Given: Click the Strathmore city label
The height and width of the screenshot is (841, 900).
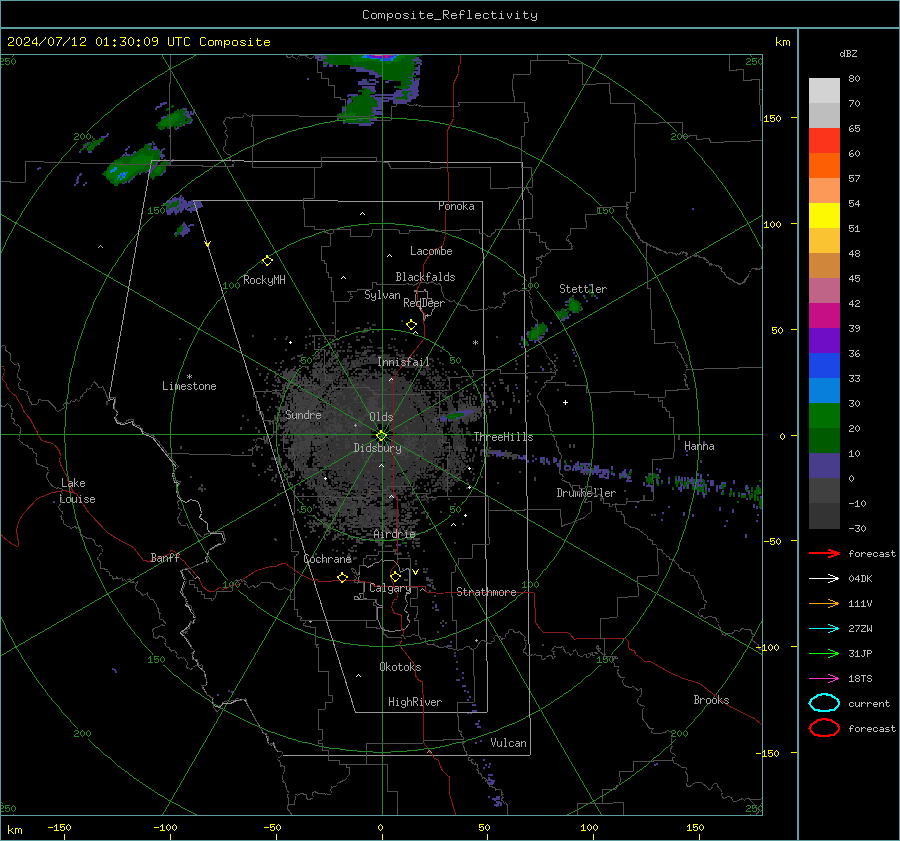Looking at the screenshot, I should [x=486, y=592].
